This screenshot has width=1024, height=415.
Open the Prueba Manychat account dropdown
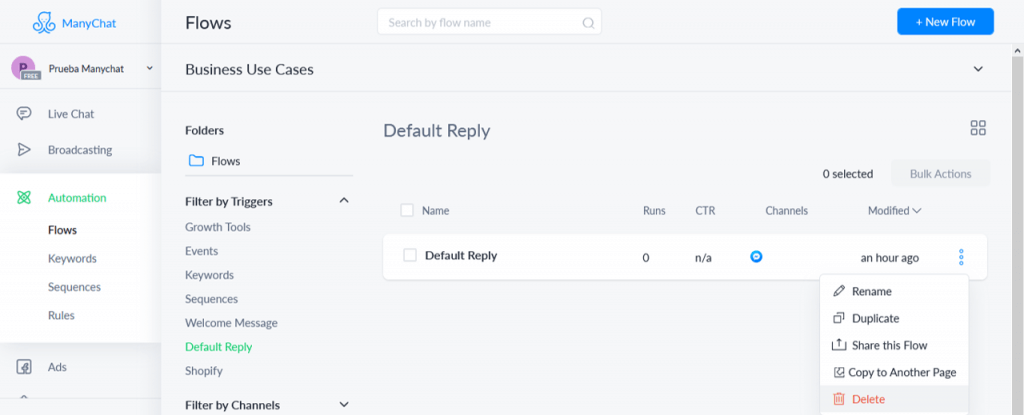(150, 68)
